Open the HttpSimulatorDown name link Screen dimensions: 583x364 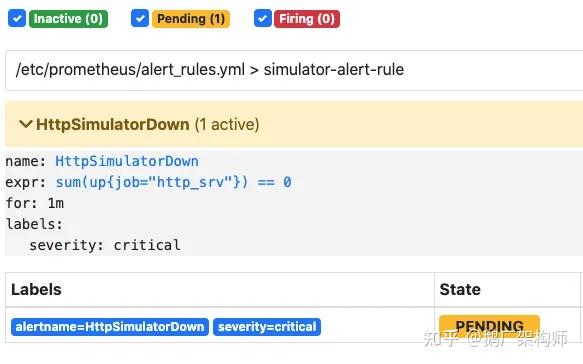[x=127, y=161]
